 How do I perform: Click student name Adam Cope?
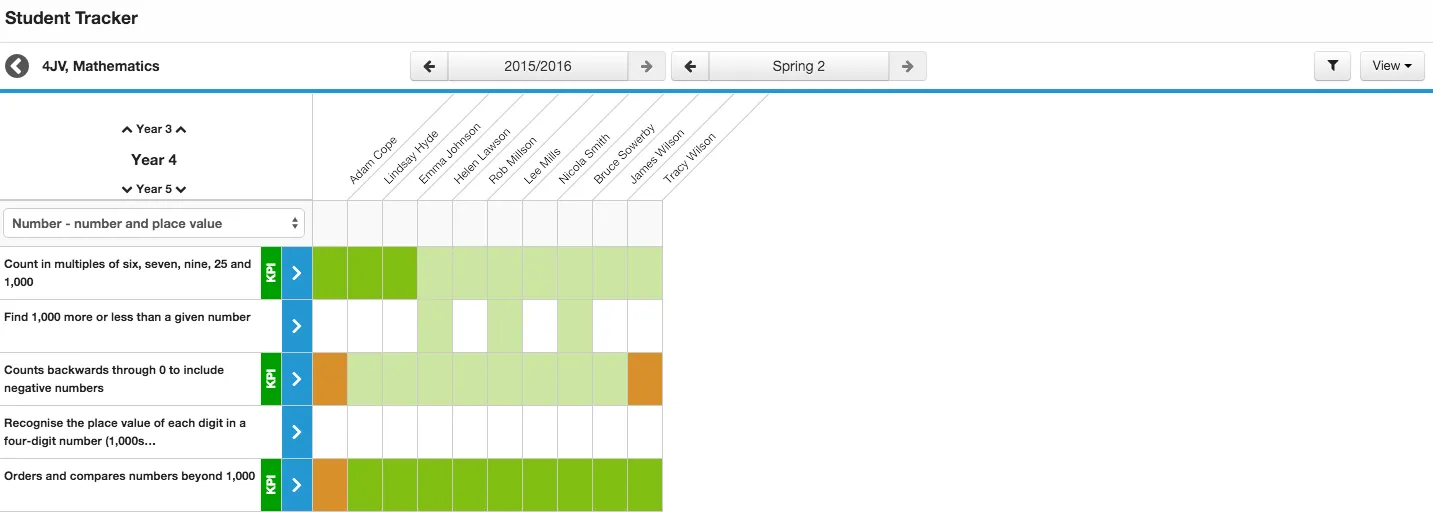coord(373,160)
